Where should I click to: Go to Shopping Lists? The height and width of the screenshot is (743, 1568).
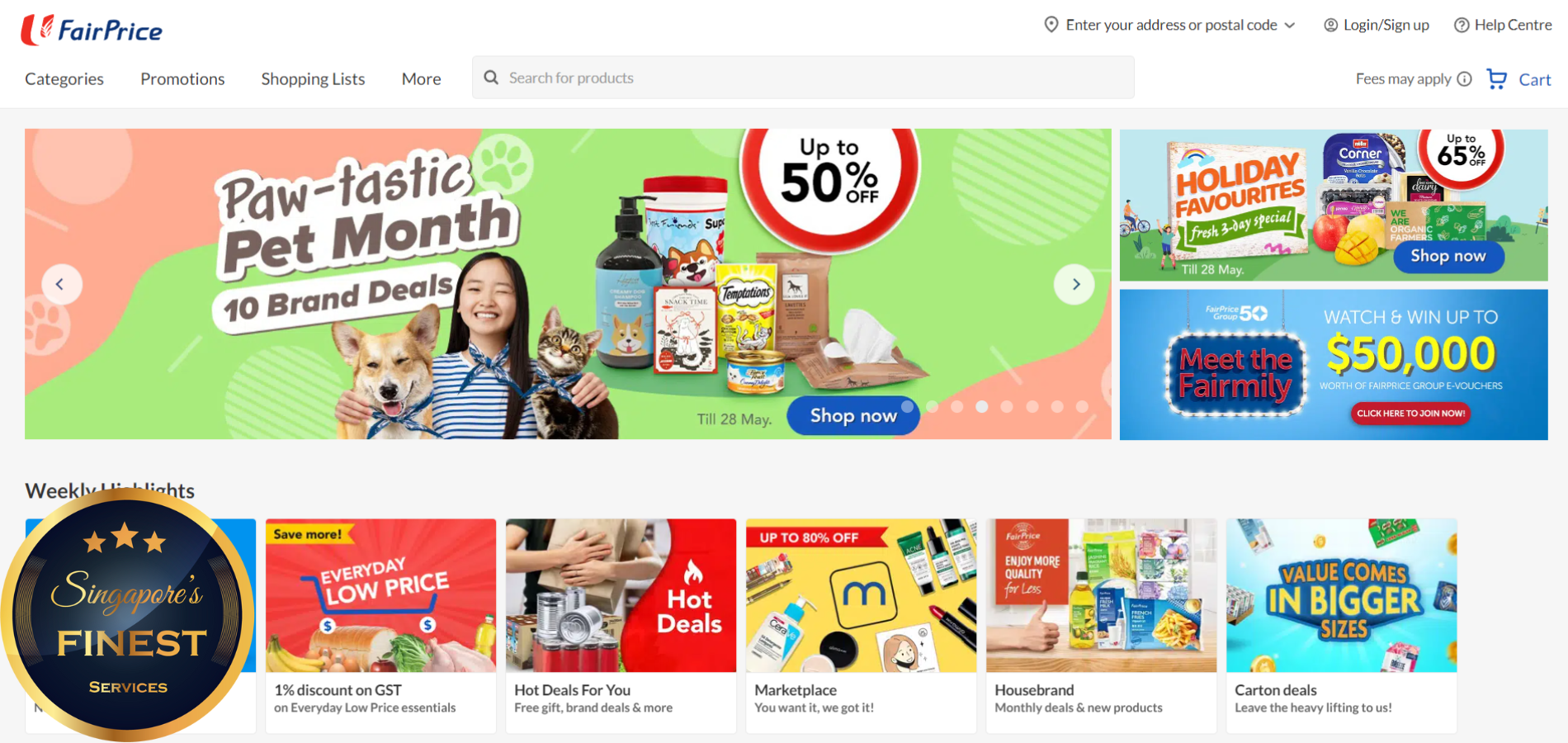coord(313,79)
